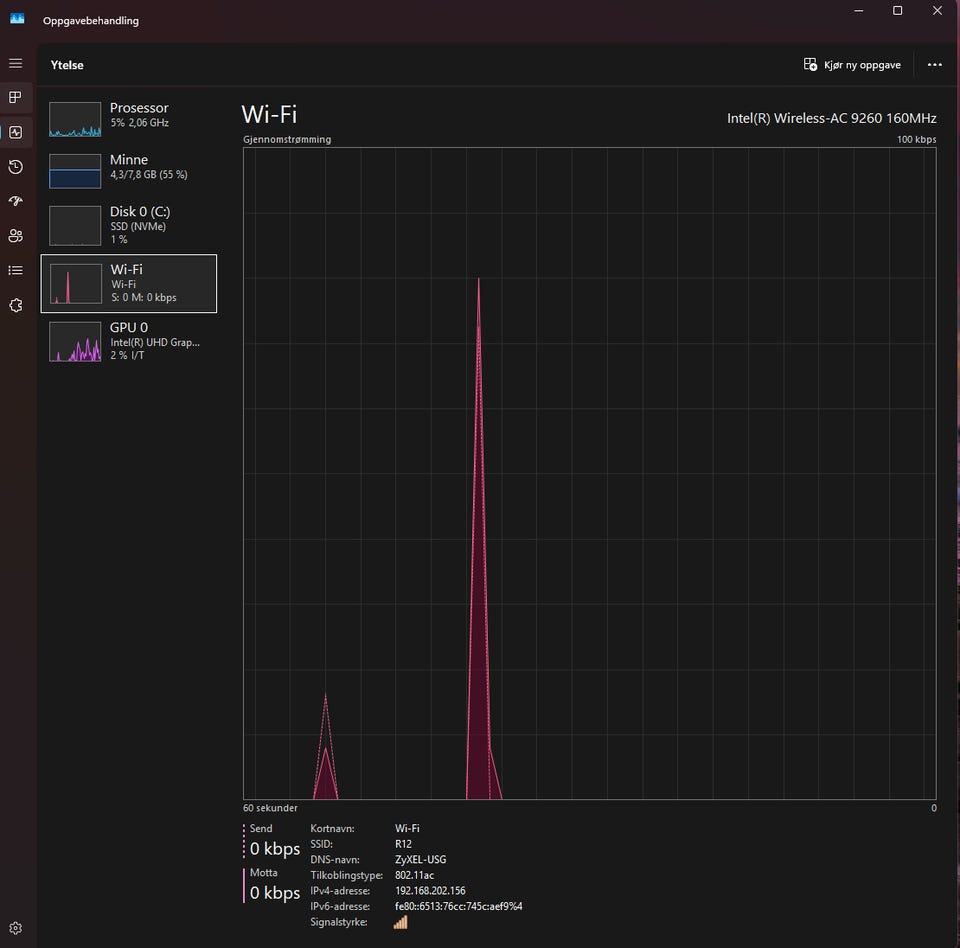This screenshot has height=948, width=960.
Task: Open the Details list page icon
Action: [x=16, y=270]
